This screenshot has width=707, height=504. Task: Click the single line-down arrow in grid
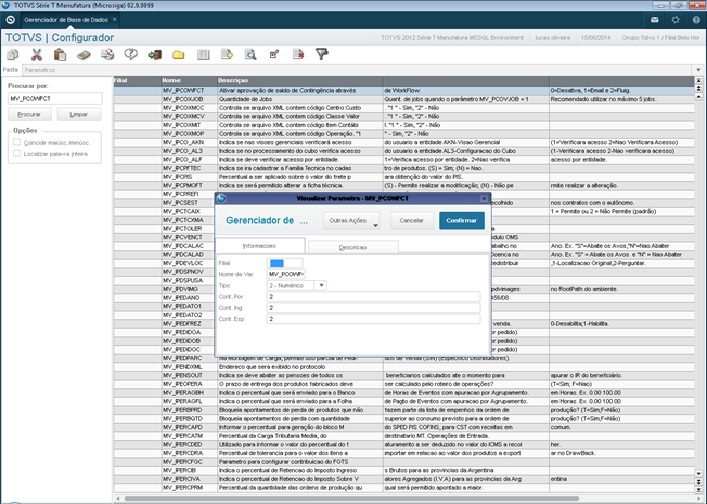[698, 474]
